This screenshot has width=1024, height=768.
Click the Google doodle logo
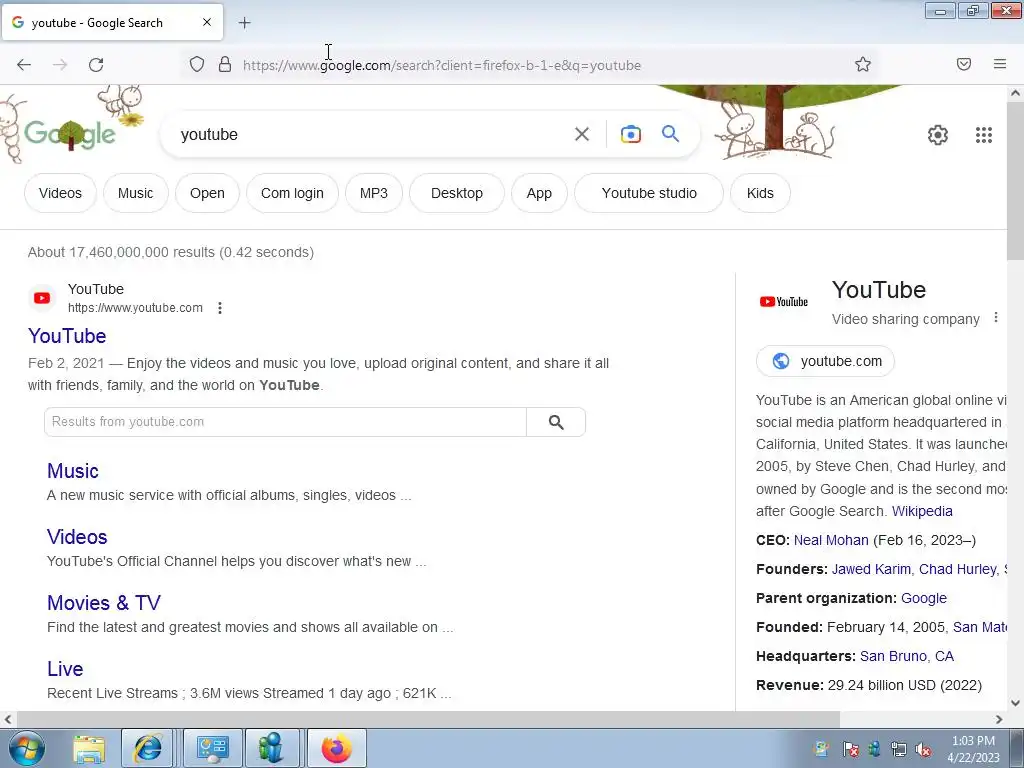point(71,134)
